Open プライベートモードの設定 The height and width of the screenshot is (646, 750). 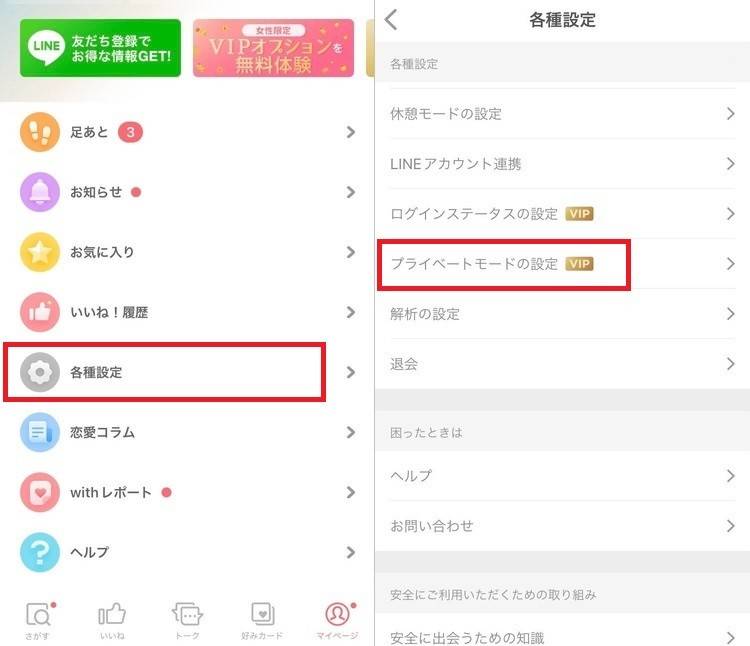point(562,264)
